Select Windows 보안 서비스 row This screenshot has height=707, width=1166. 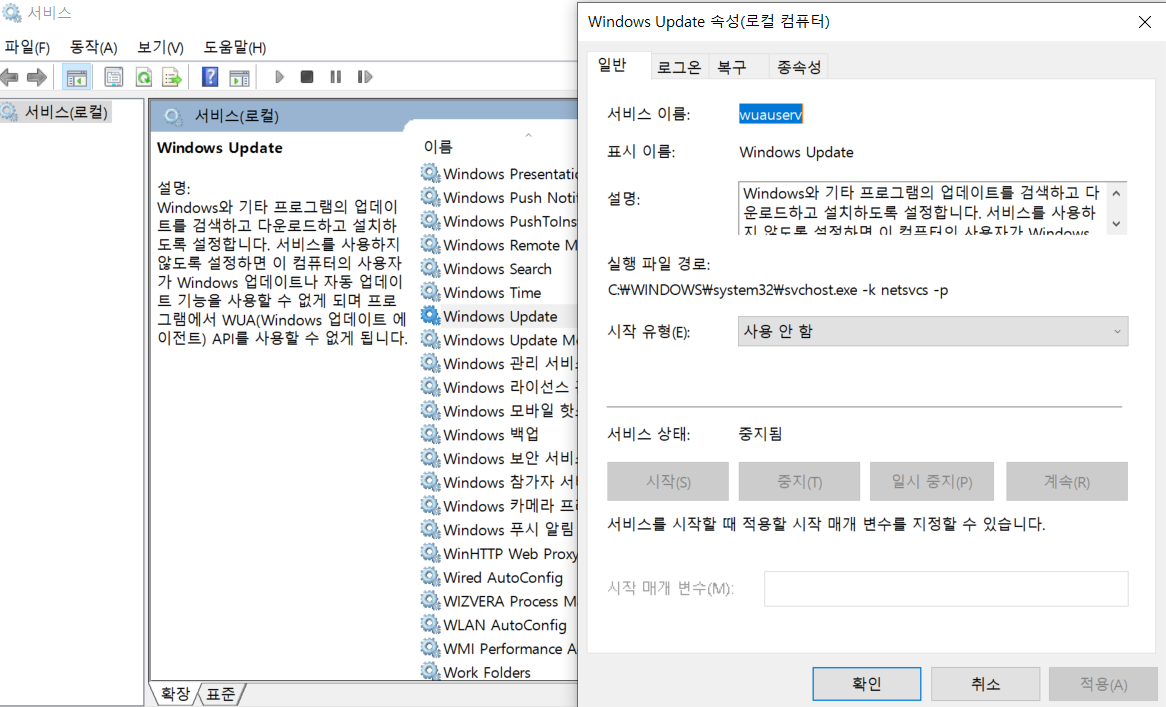point(498,459)
